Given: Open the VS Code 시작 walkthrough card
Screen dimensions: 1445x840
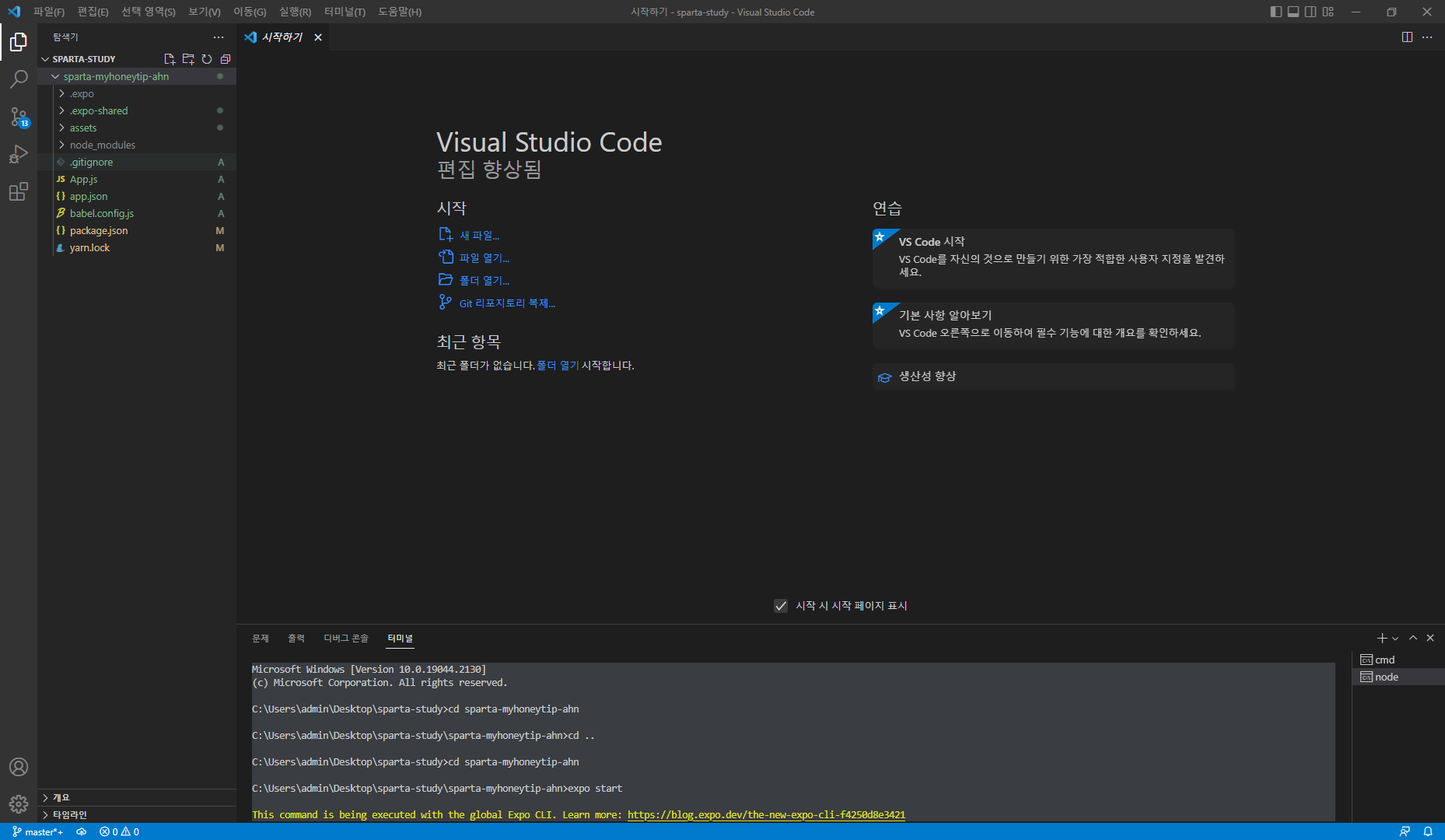Looking at the screenshot, I should (x=1054, y=258).
